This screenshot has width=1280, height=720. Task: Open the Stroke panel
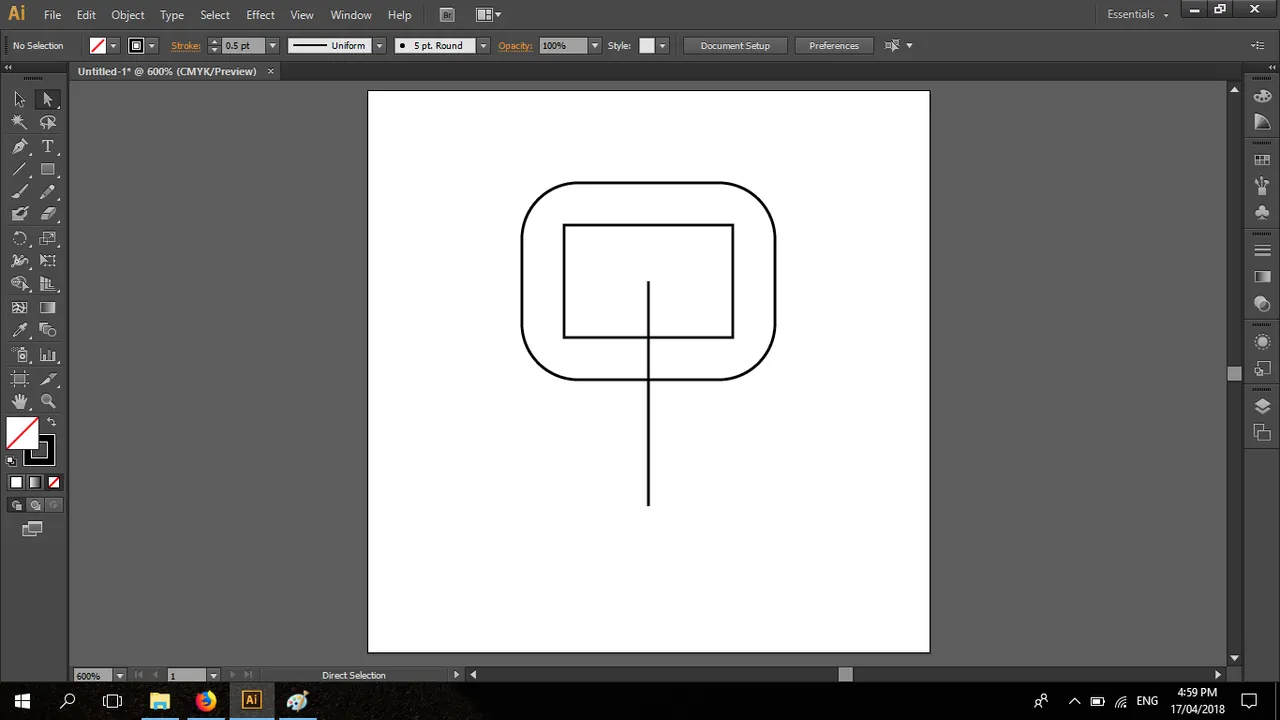point(1262,251)
